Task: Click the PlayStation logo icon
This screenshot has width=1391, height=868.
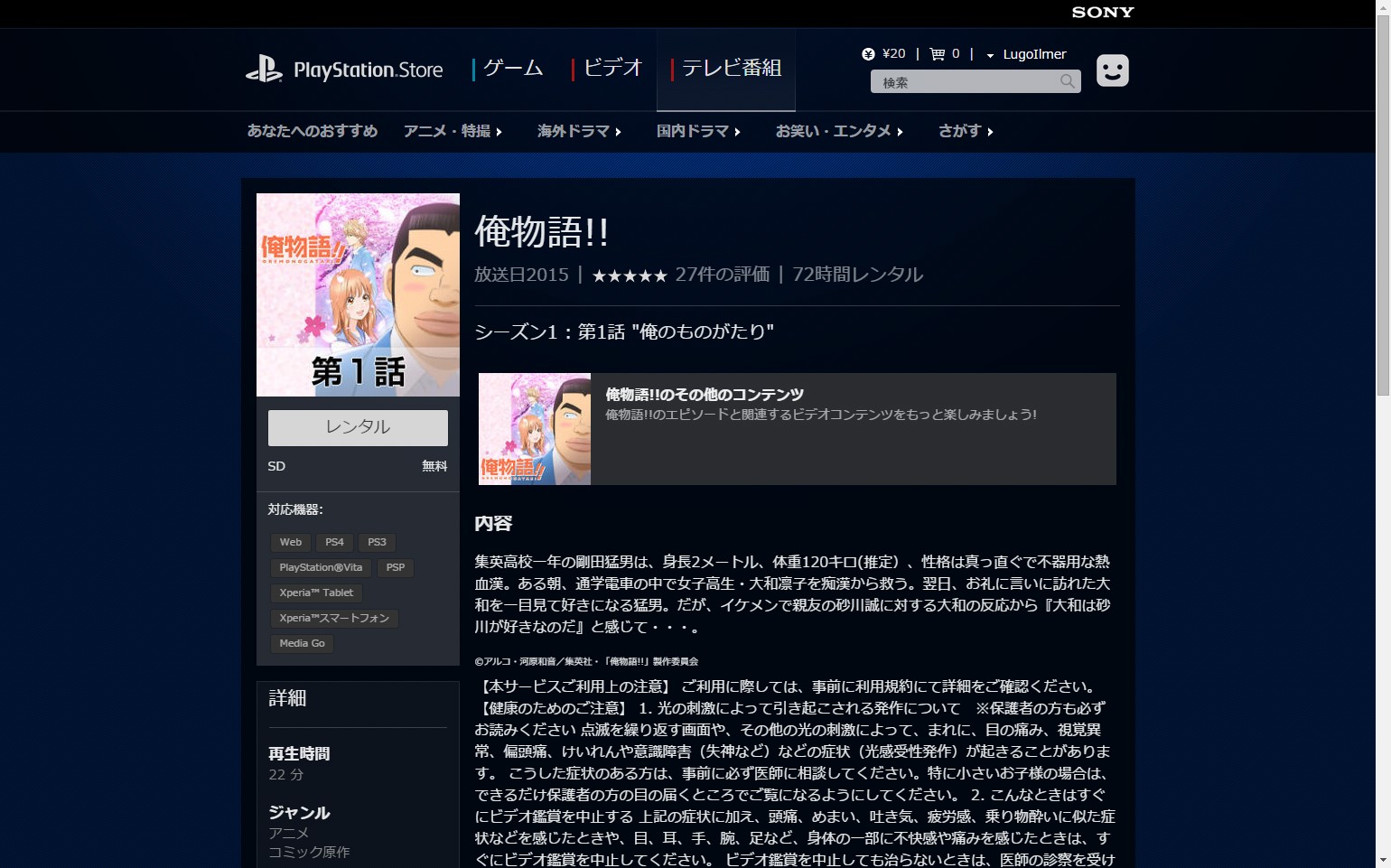Action: (264, 69)
